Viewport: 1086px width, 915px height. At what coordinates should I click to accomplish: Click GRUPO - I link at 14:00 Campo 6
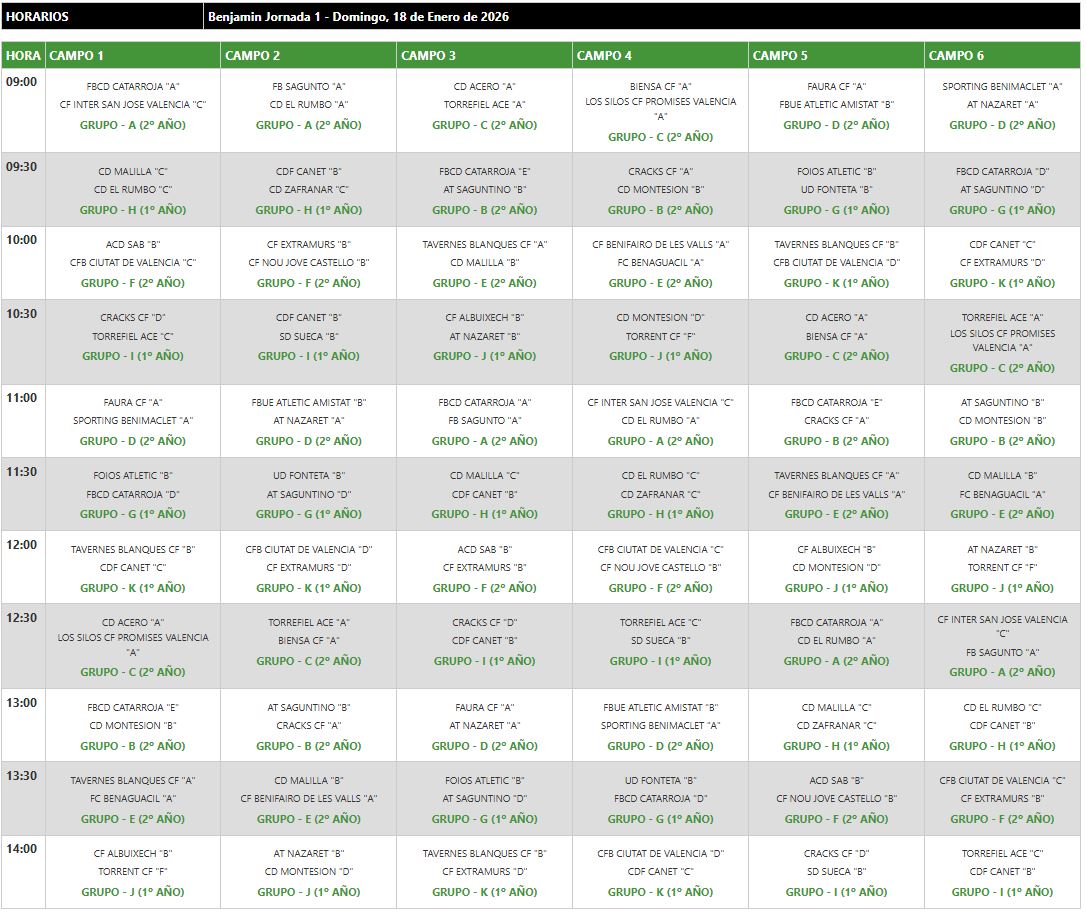pos(1002,892)
